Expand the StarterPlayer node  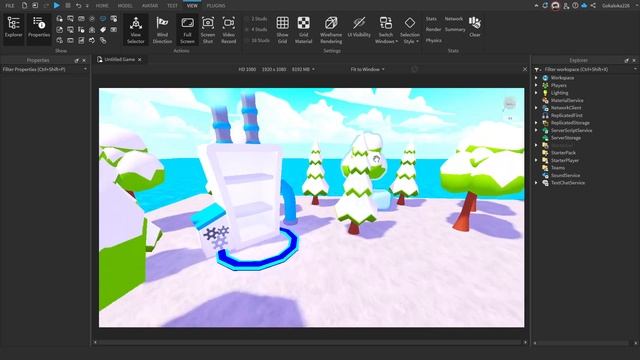click(x=536, y=160)
